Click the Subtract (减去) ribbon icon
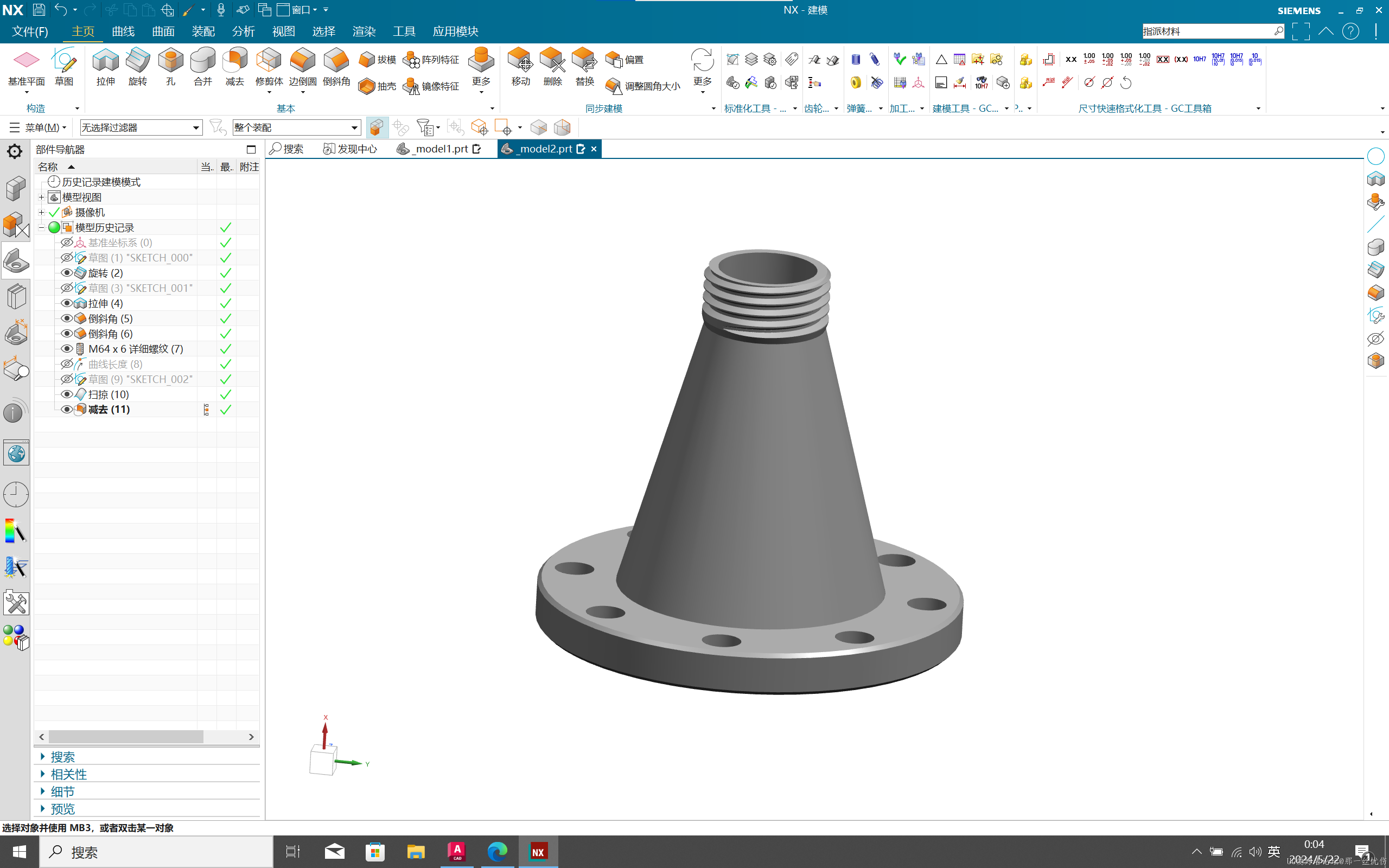The width and height of the screenshot is (1389, 868). point(235,67)
